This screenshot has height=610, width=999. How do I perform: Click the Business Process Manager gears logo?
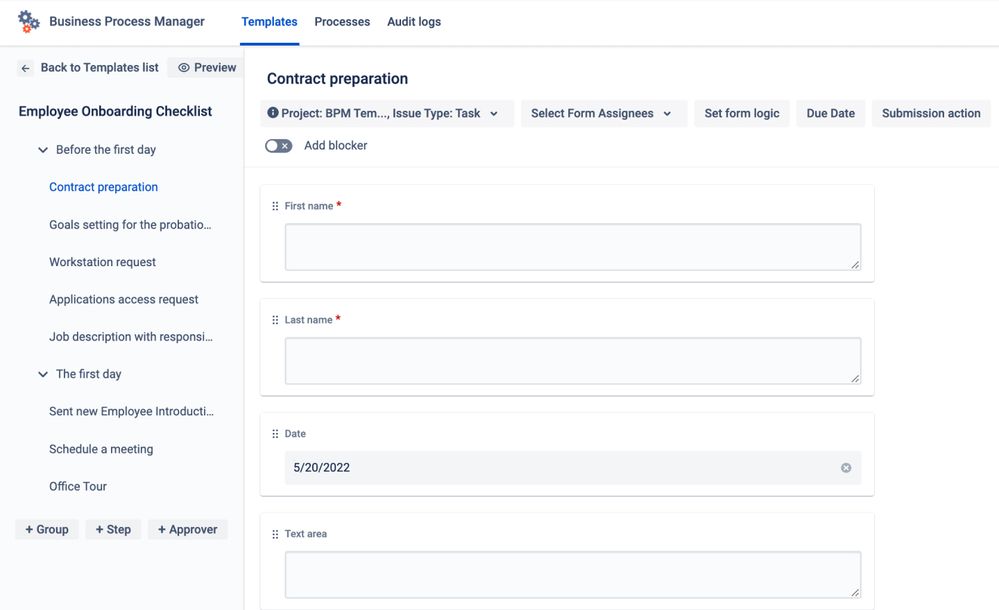click(x=29, y=22)
